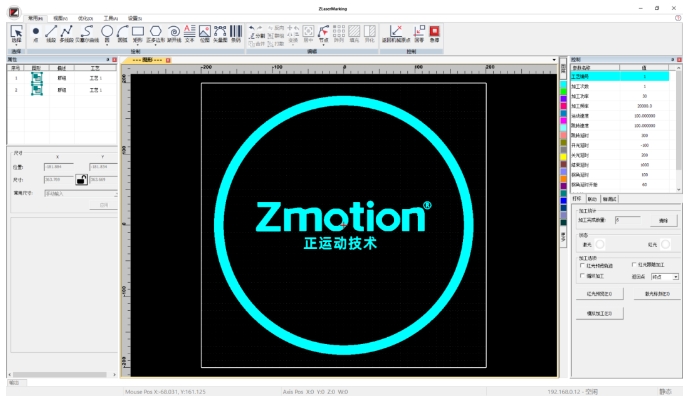Click the Center (居中) alignment icon
The height and width of the screenshot is (401, 692).
(x=308, y=34)
